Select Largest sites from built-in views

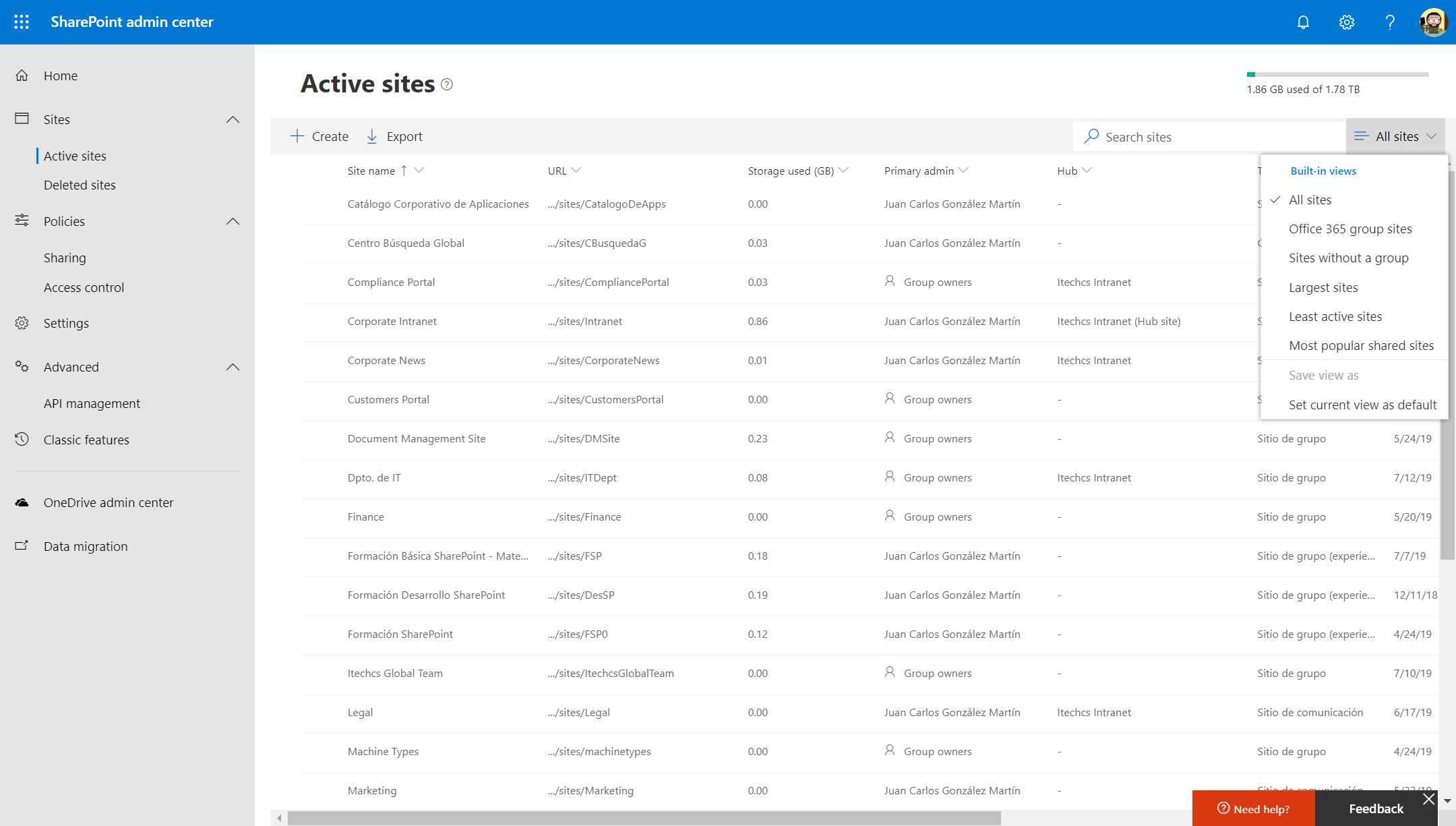[x=1323, y=287]
